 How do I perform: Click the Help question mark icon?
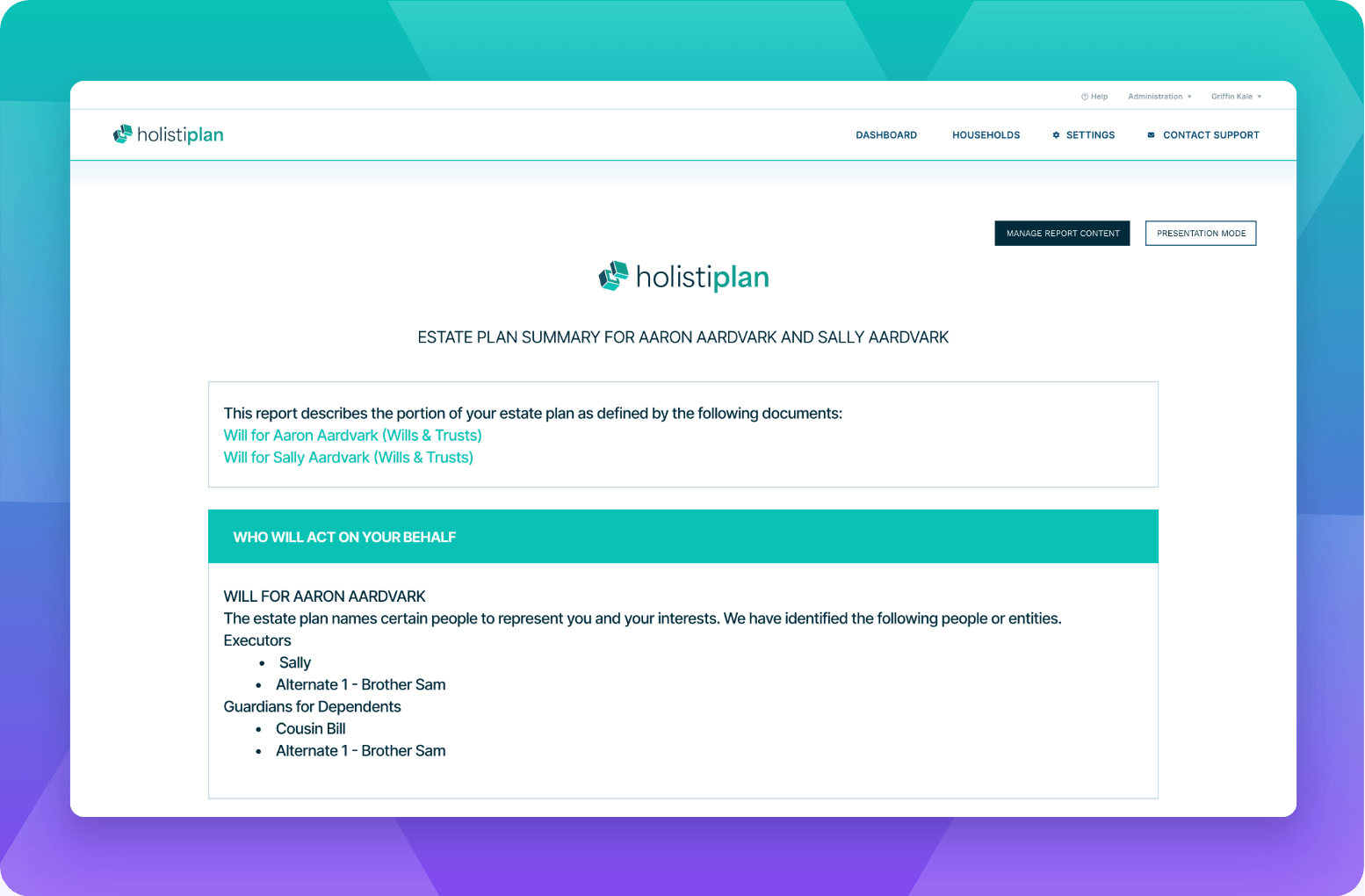pos(1085,97)
